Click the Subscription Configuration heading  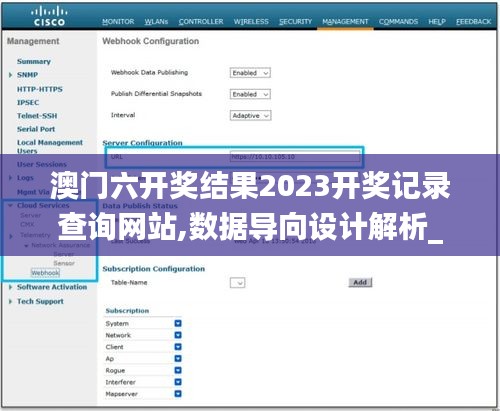(154, 269)
